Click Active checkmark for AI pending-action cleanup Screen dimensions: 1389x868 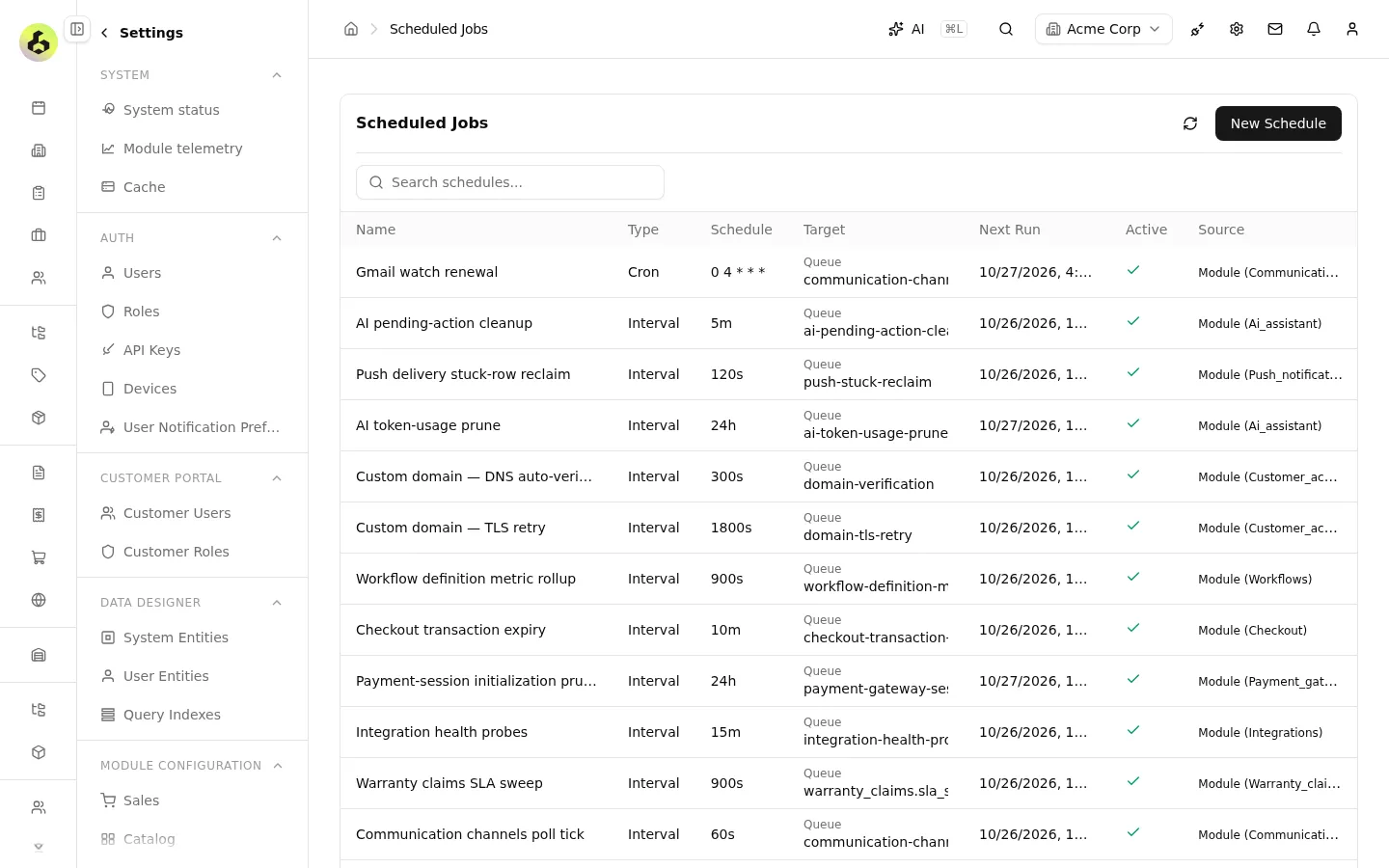(1133, 321)
